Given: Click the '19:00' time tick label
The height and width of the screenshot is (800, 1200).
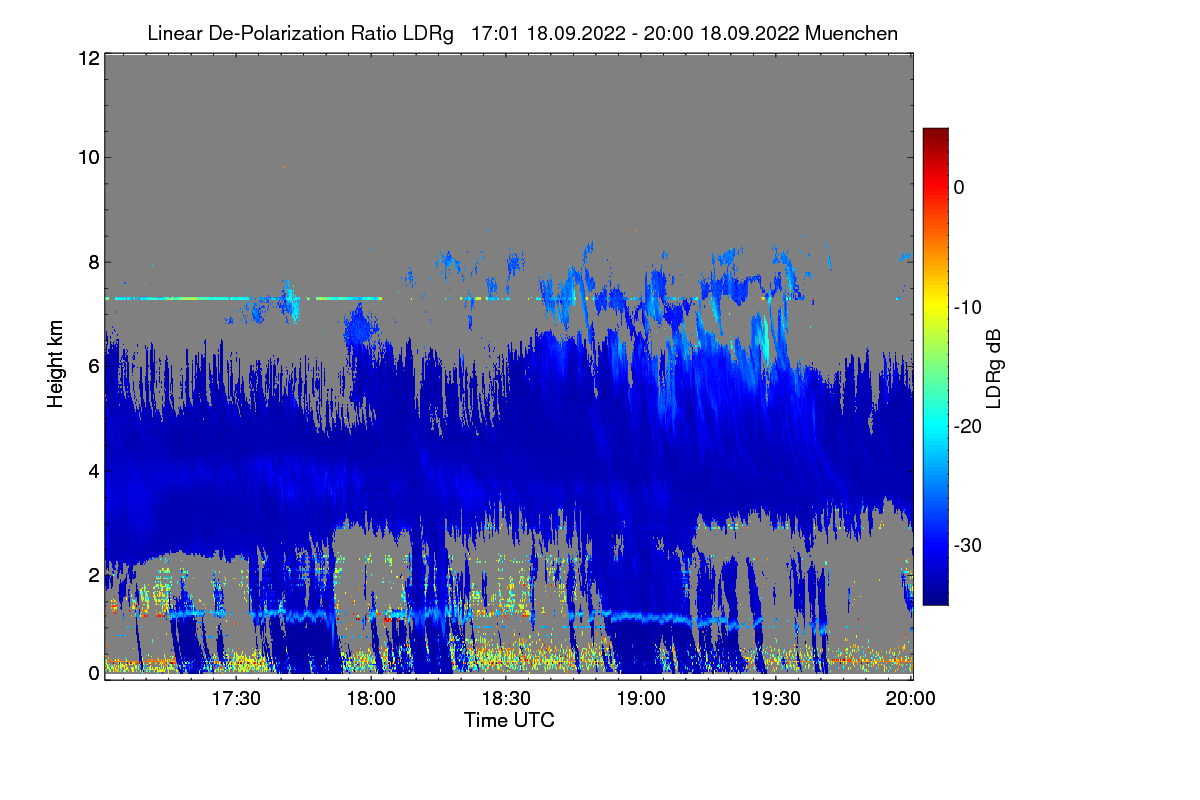Looking at the screenshot, I should [x=642, y=699].
